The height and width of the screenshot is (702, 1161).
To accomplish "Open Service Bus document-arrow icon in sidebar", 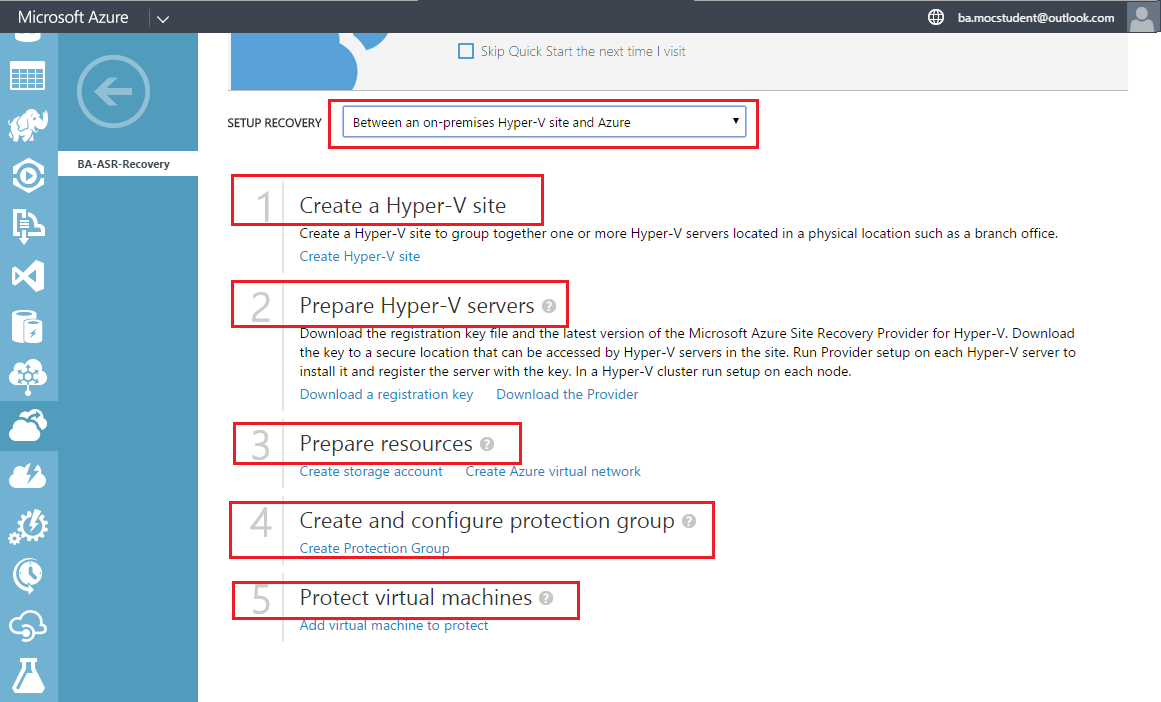I will click(x=28, y=226).
